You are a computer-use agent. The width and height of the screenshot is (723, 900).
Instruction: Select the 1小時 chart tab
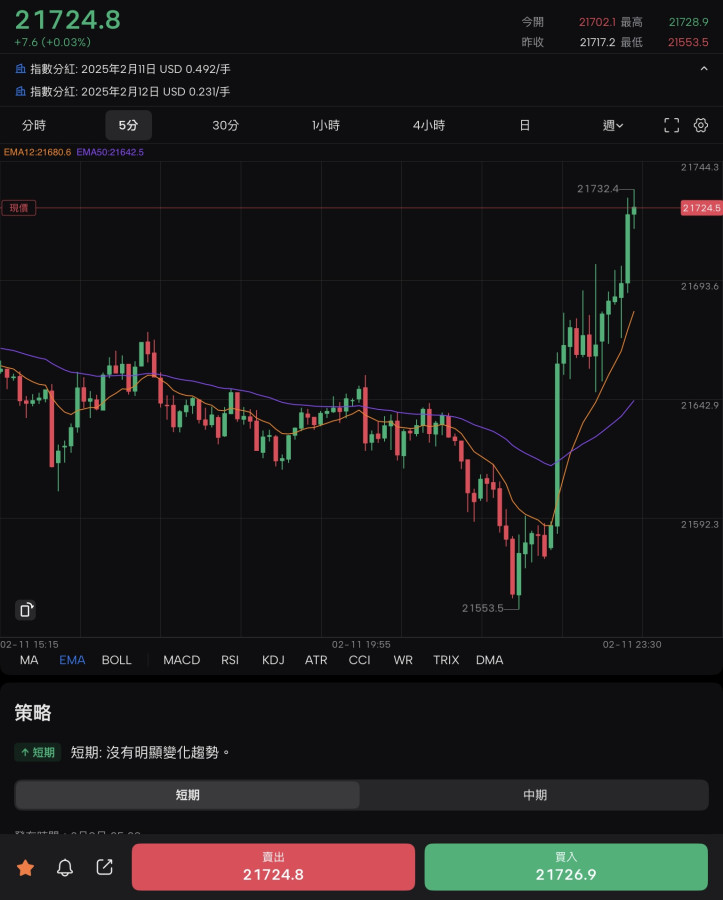(x=326, y=125)
